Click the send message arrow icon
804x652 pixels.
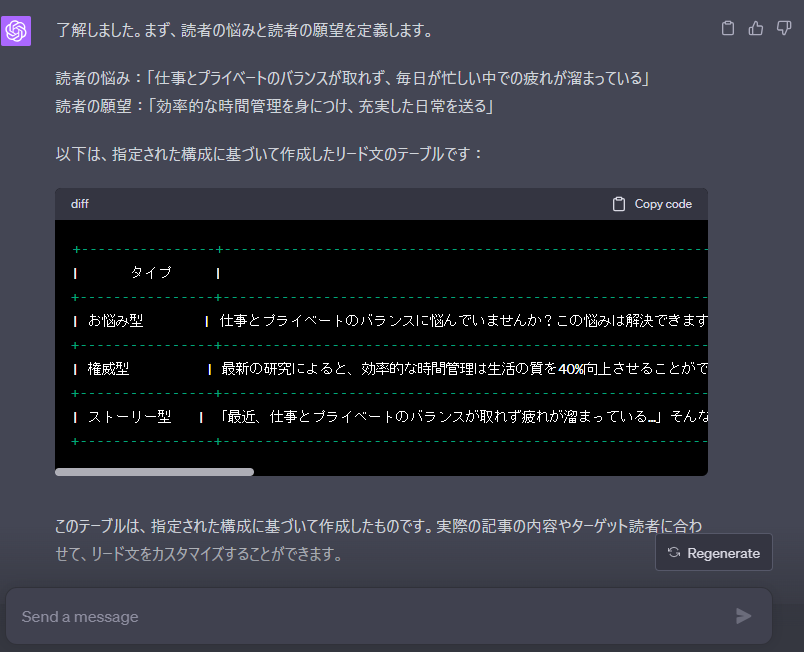tap(743, 616)
